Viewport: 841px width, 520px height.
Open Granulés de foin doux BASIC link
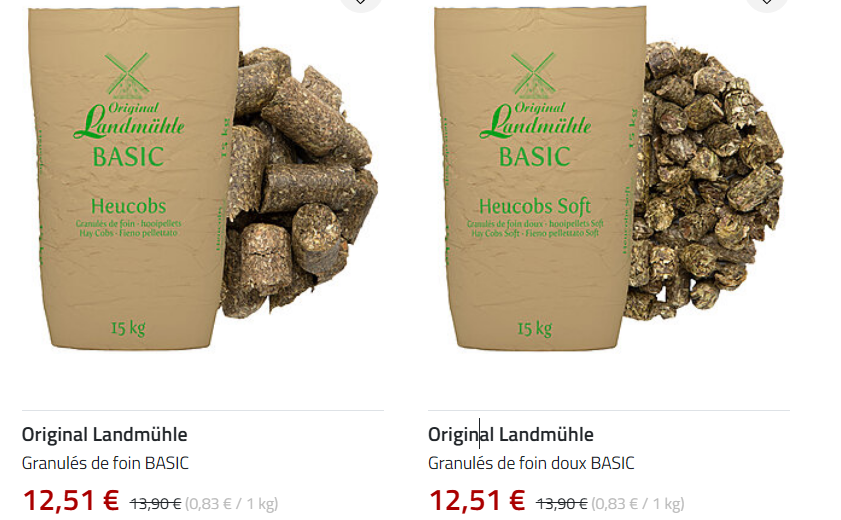point(531,463)
